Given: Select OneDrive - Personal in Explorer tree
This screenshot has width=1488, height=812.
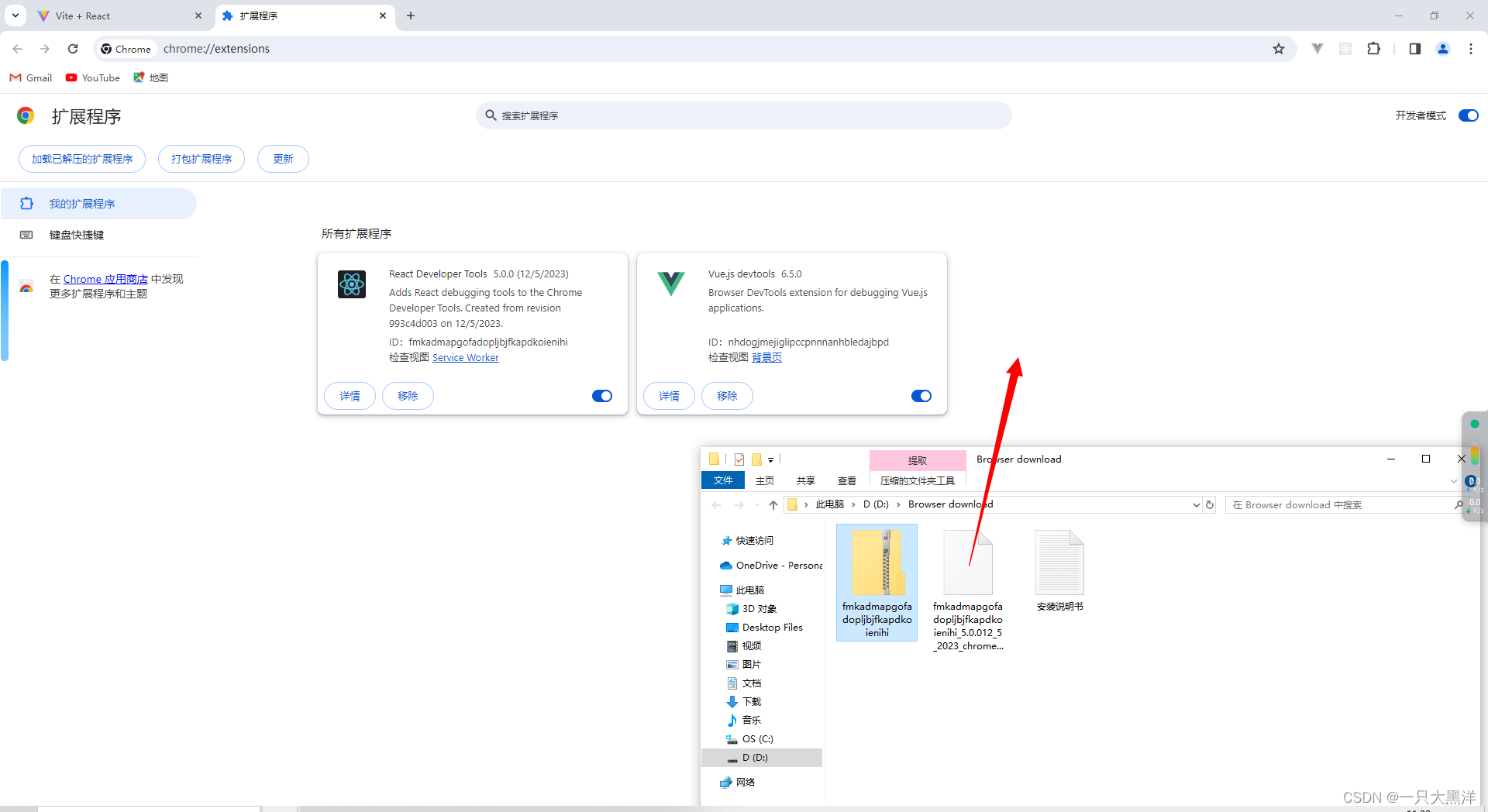Looking at the screenshot, I should point(770,566).
